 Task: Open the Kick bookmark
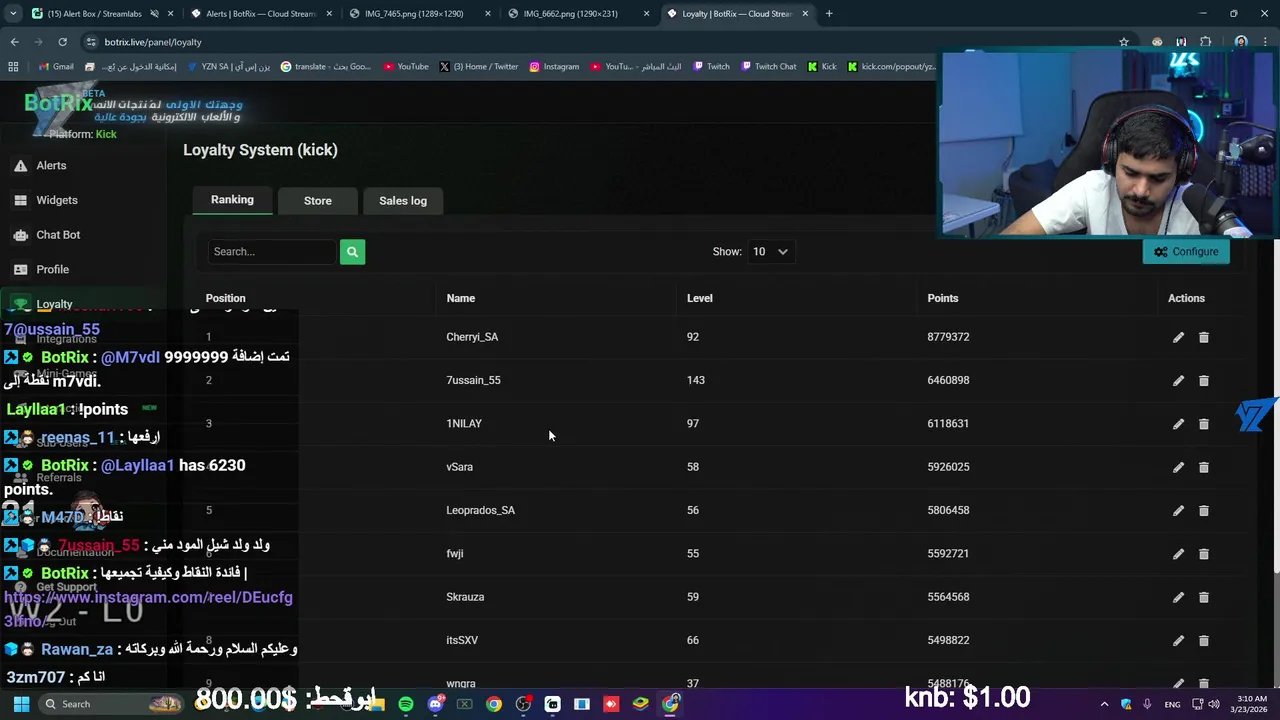(x=822, y=67)
